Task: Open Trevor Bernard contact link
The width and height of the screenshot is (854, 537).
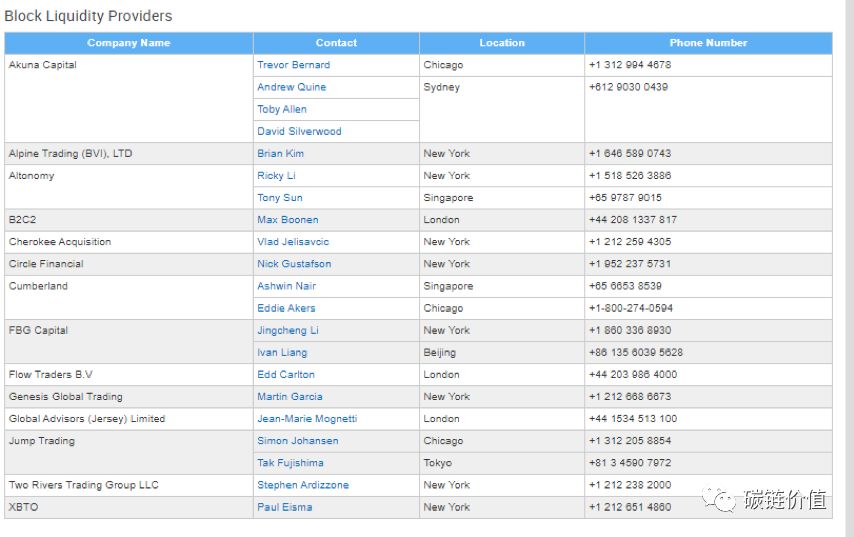Action: 294,65
